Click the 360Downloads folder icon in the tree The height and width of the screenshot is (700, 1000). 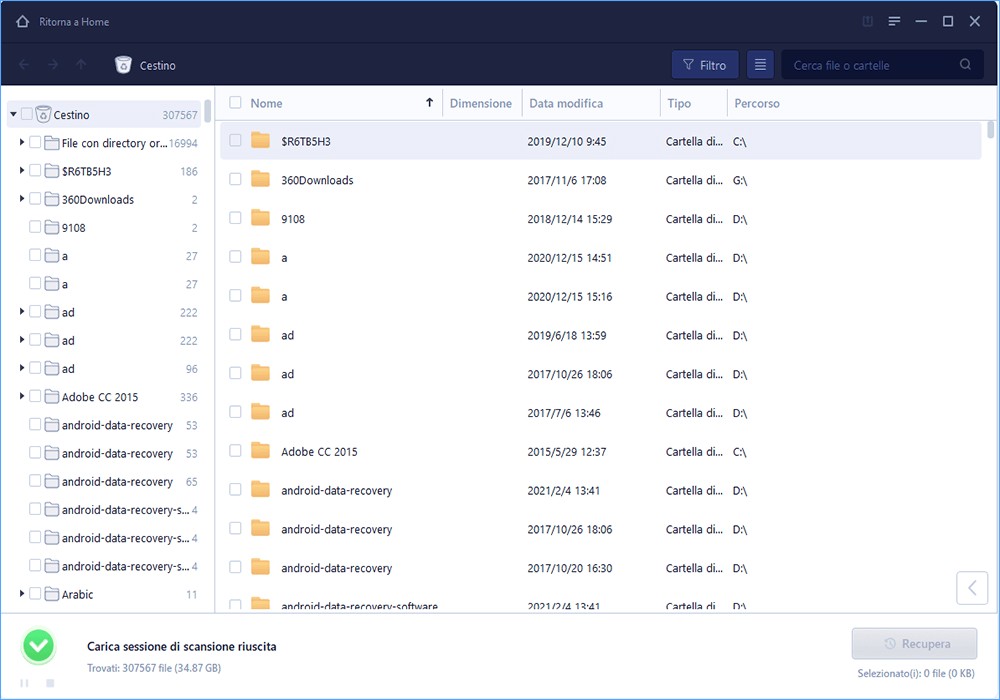(52, 198)
